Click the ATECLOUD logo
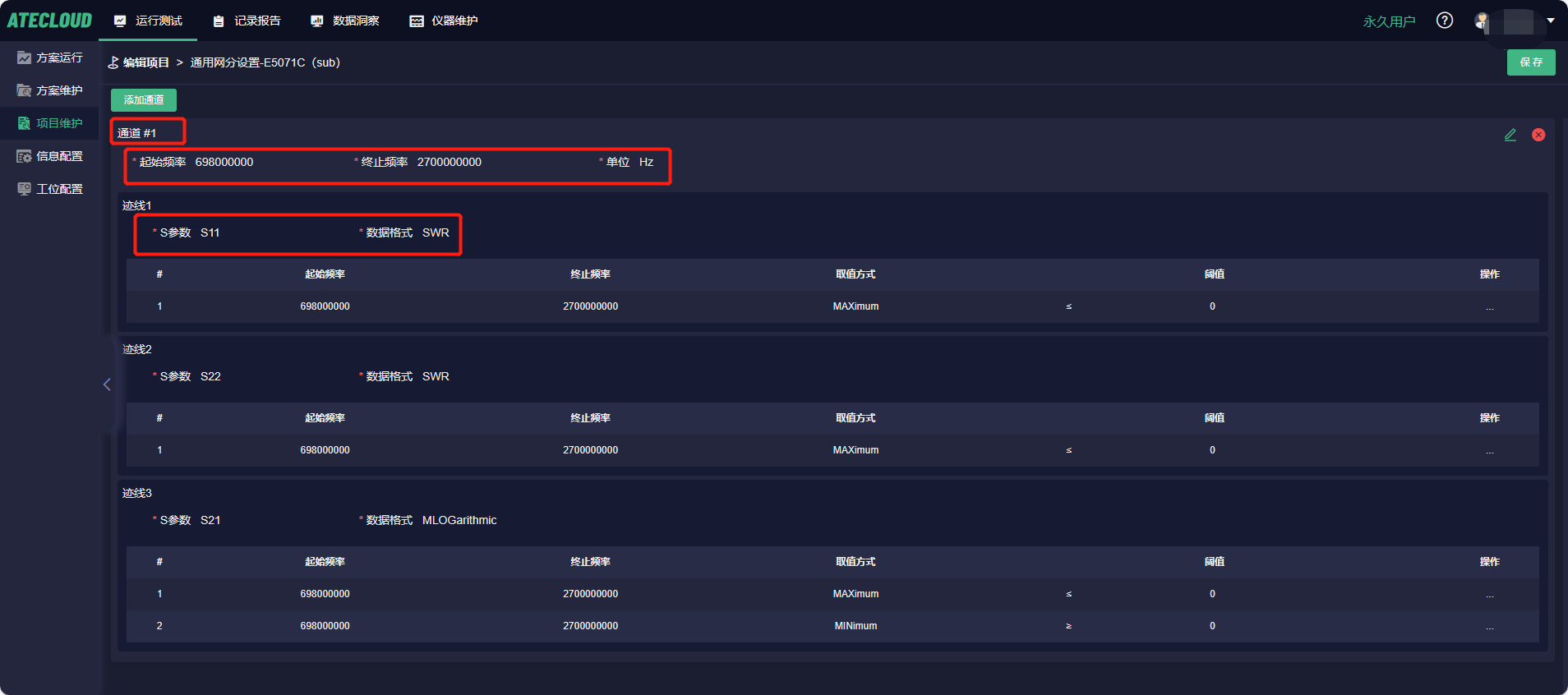The height and width of the screenshot is (695, 1568). [49, 21]
